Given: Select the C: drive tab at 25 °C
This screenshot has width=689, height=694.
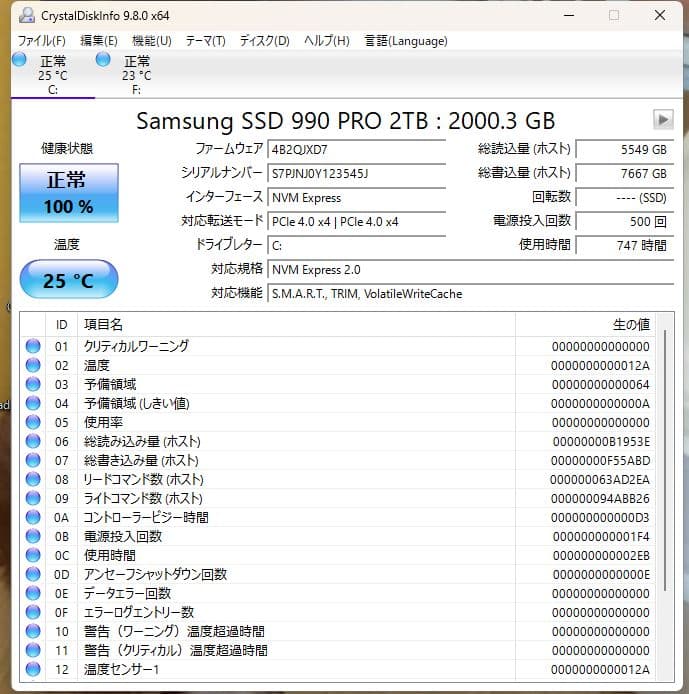Looking at the screenshot, I should point(53,74).
